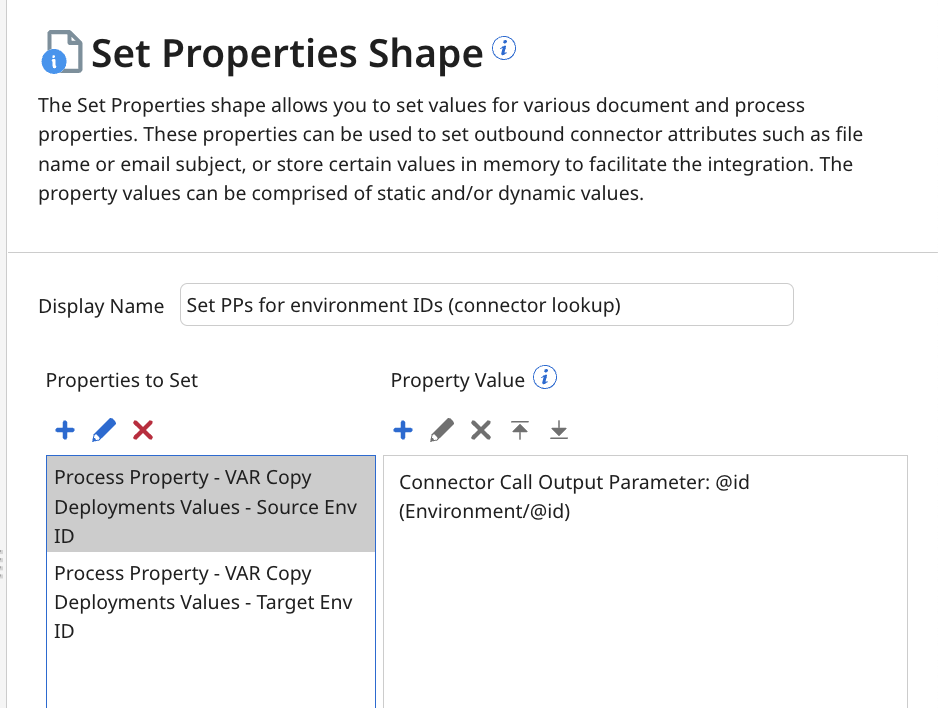938x708 pixels.
Task: Click the Display Name label
Action: 101,306
